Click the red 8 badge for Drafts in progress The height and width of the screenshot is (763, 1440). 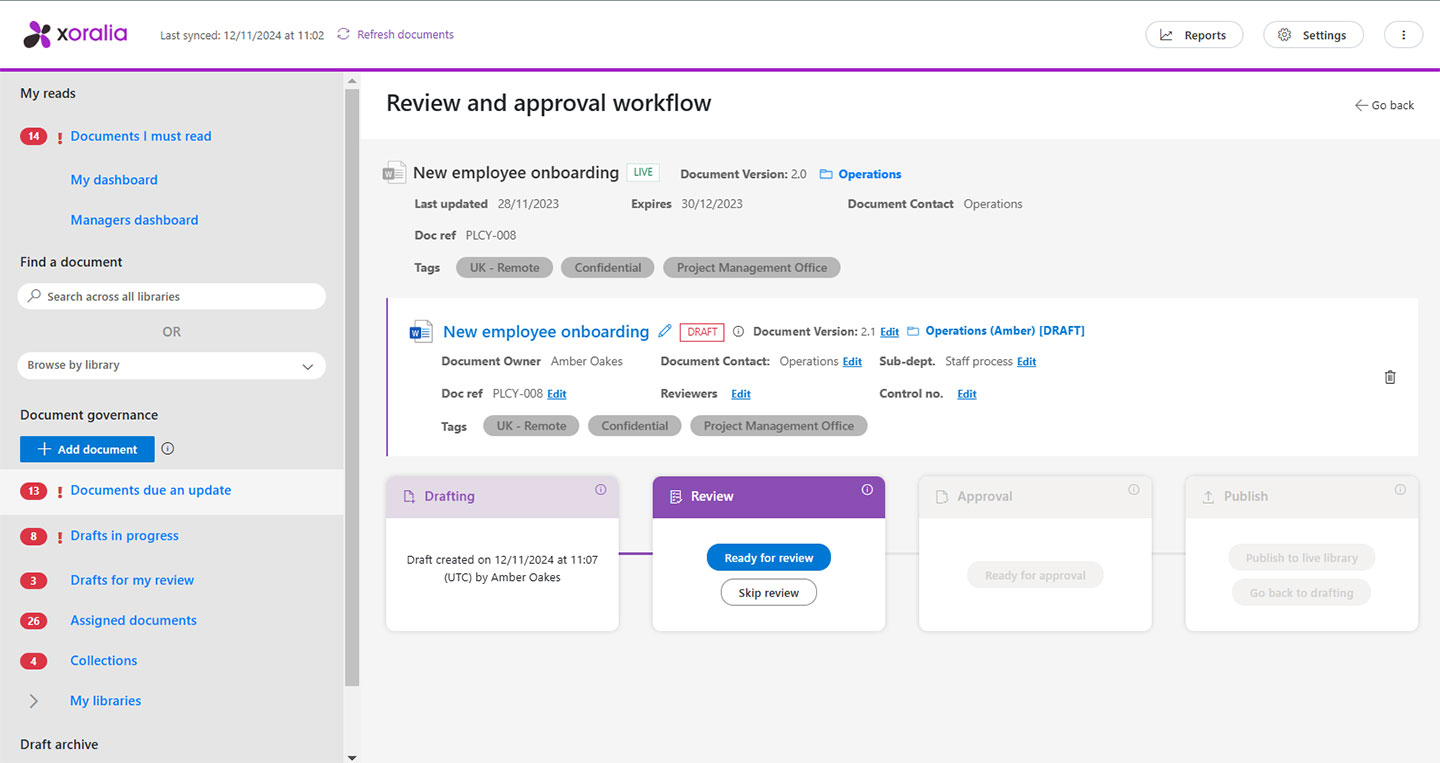[x=34, y=536]
